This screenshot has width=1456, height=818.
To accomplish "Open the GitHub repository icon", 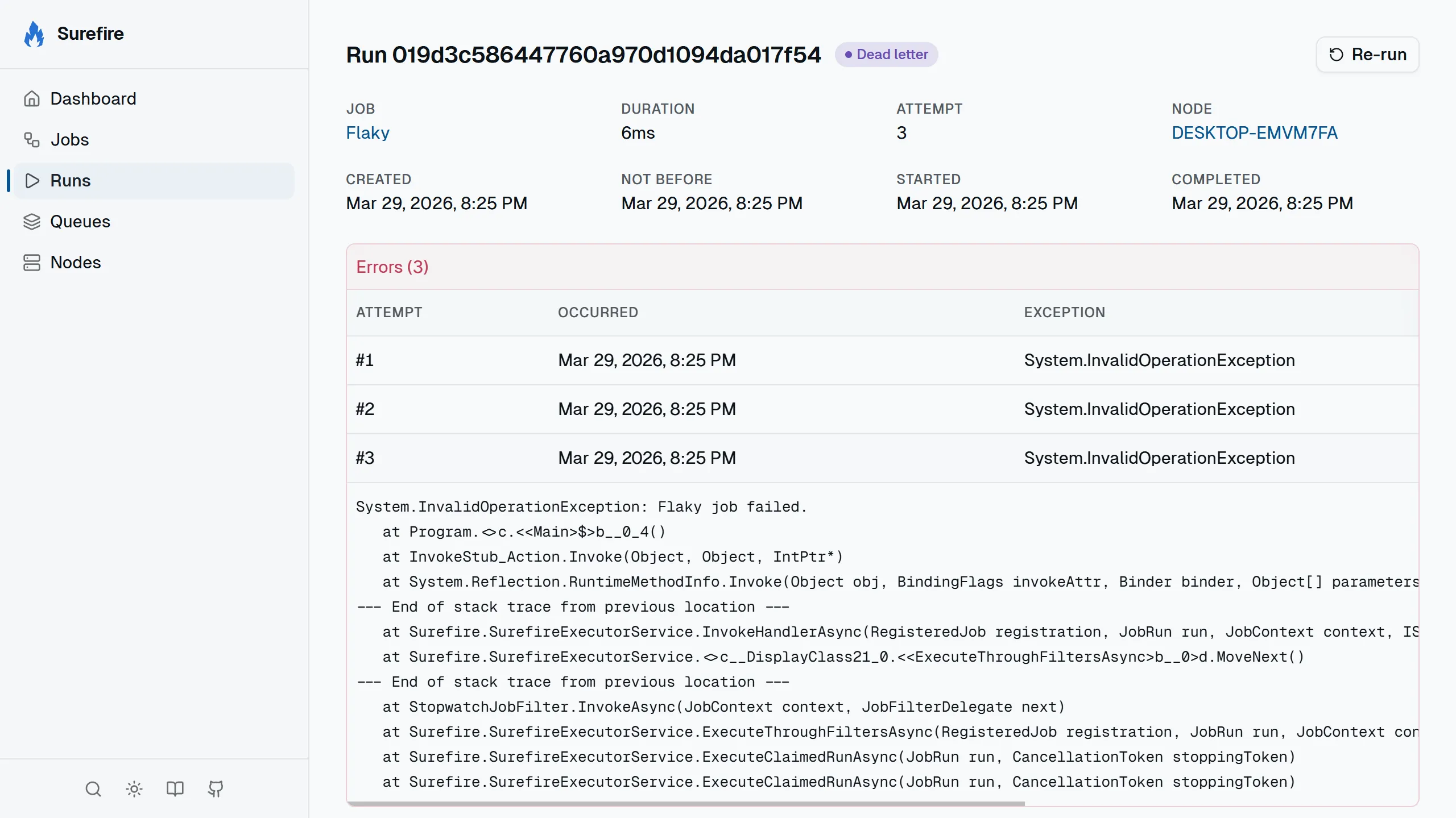I will point(216,789).
